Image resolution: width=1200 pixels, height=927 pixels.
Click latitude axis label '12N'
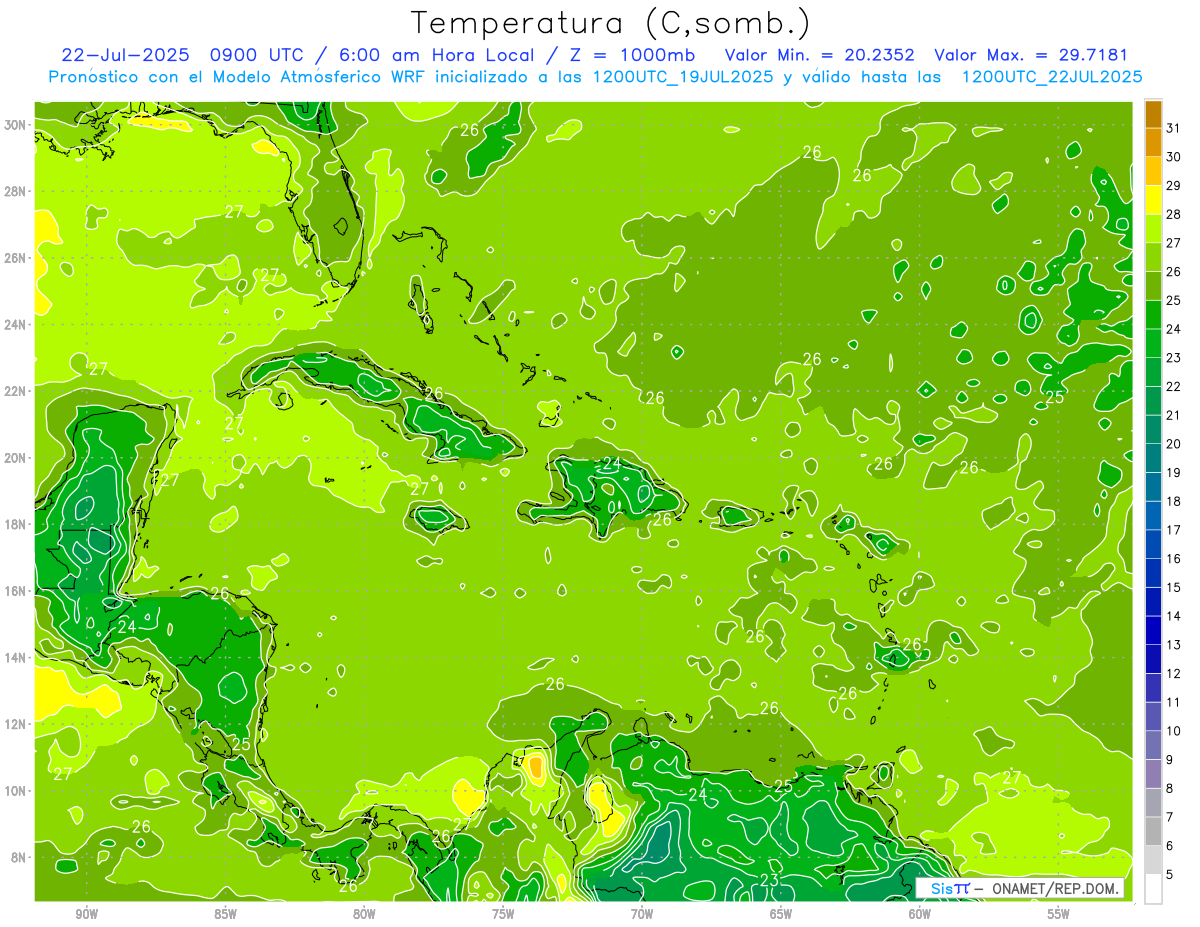[x=15, y=724]
